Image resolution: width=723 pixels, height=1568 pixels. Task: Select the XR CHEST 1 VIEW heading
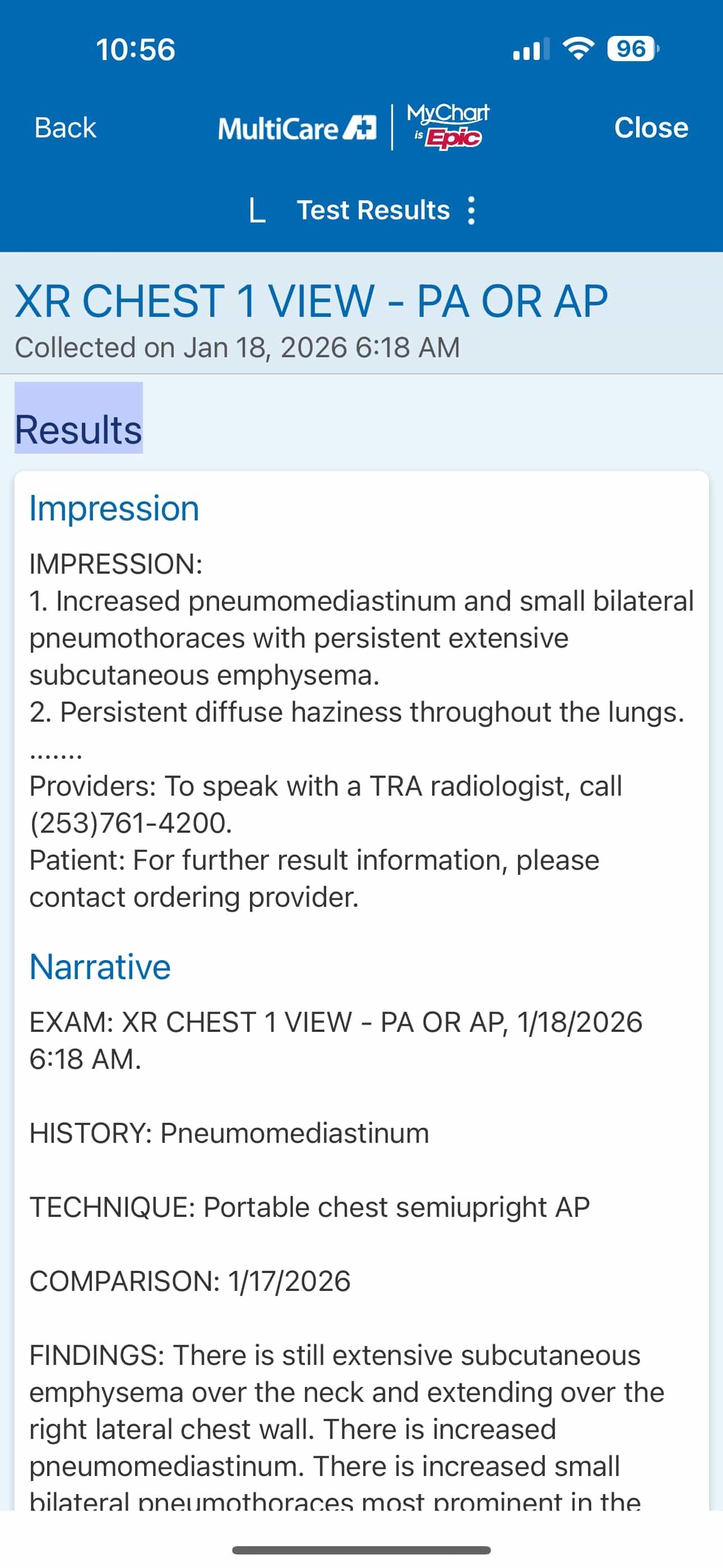coord(311,301)
